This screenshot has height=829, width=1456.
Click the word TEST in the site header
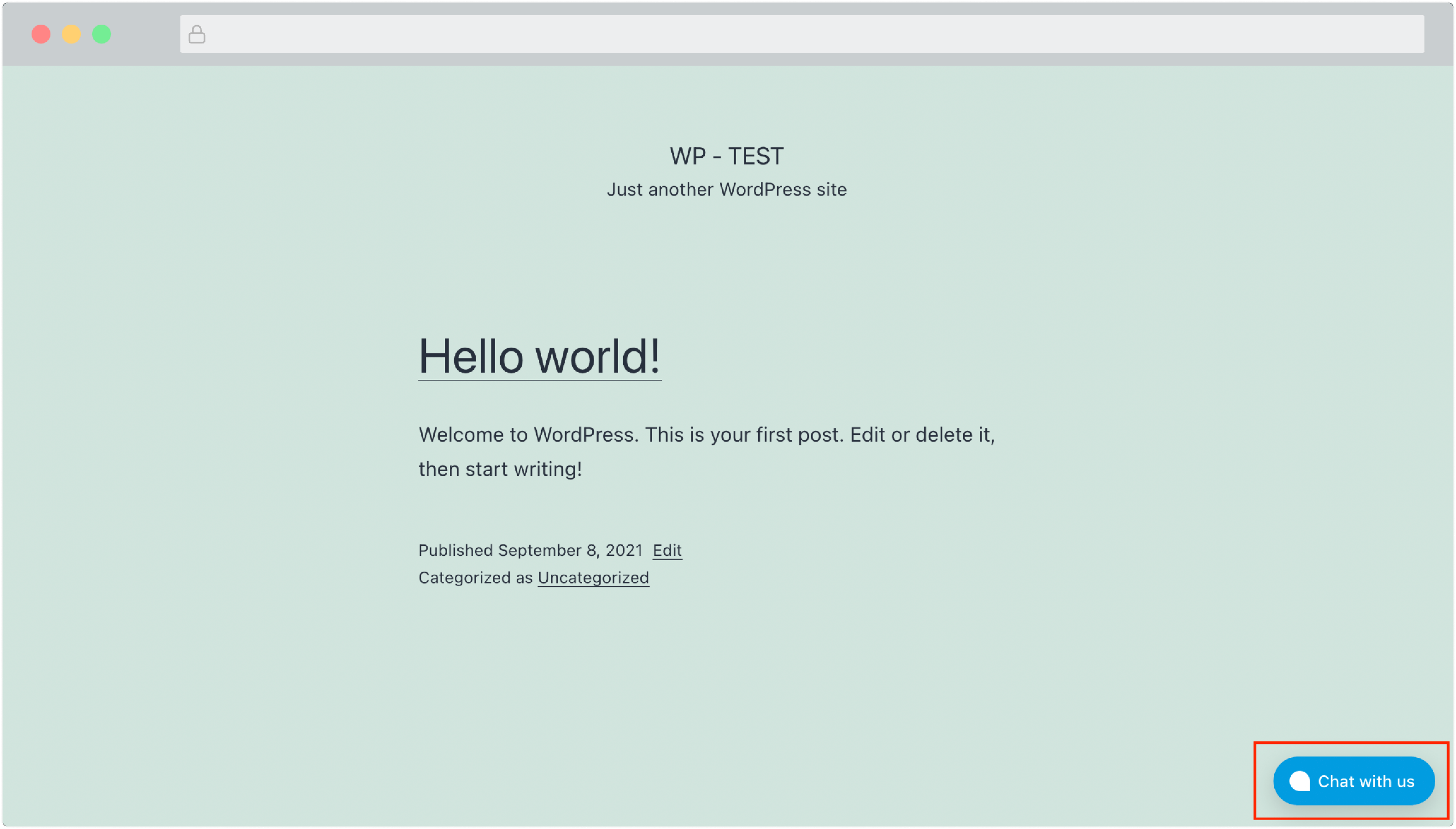tap(756, 156)
